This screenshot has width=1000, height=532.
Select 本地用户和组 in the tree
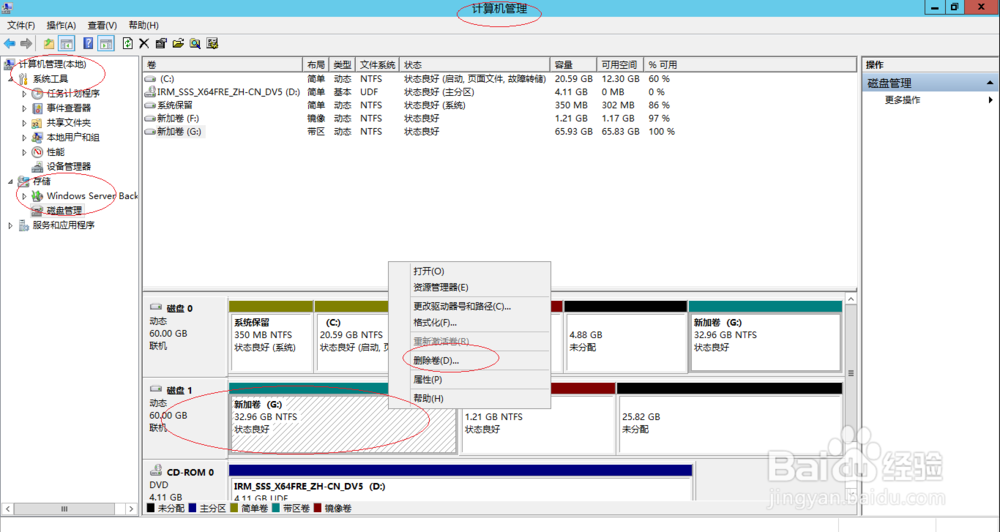(73, 137)
